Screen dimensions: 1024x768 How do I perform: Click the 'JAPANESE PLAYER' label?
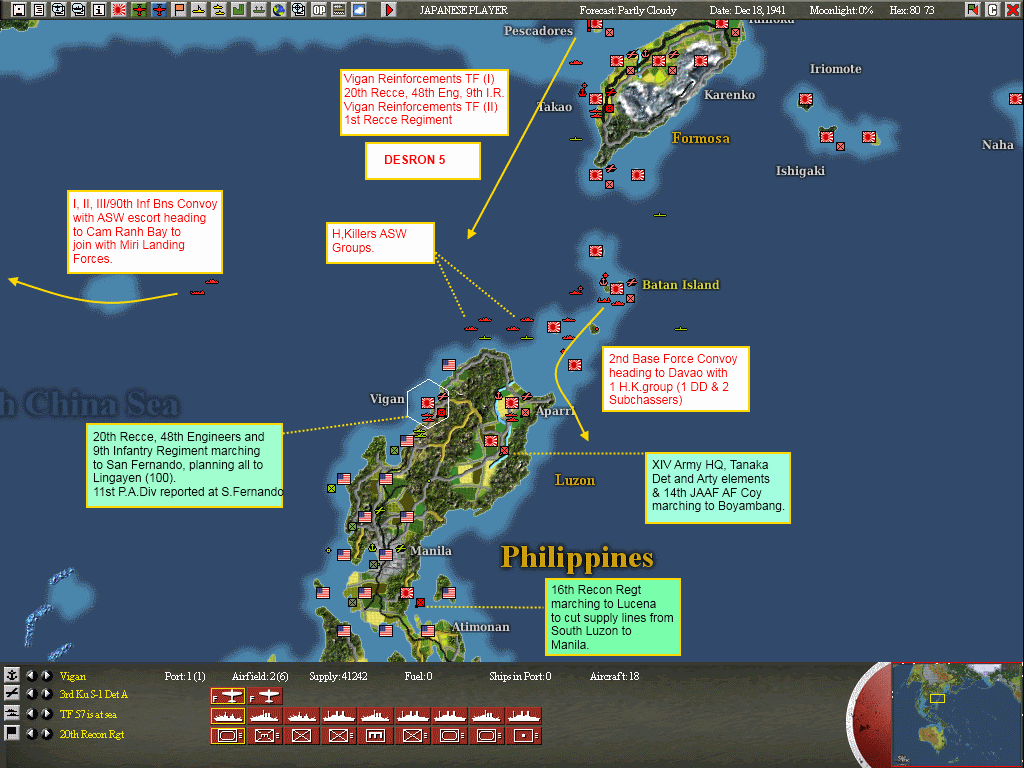click(464, 10)
